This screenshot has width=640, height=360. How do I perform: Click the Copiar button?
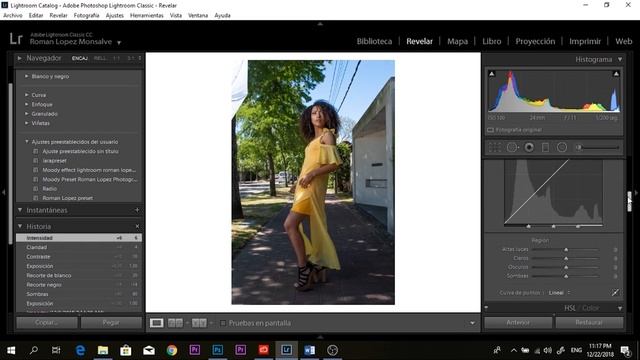(x=47, y=322)
